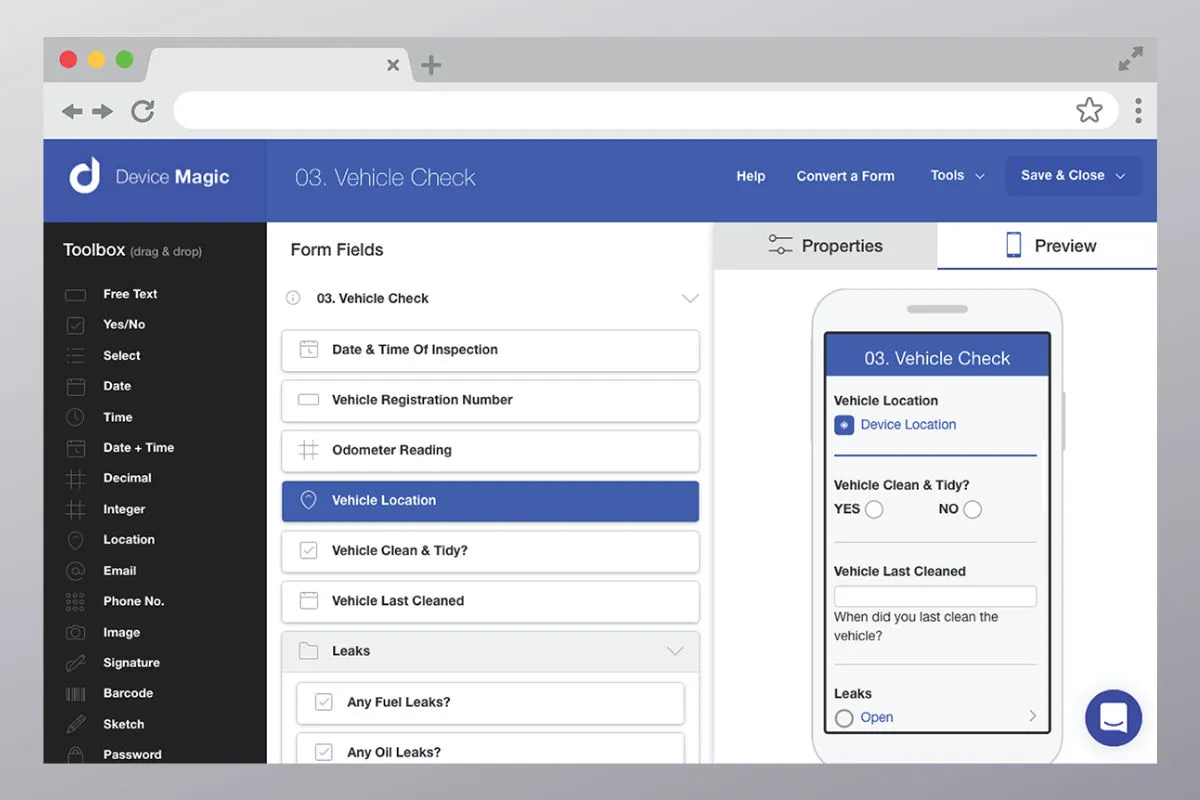Switch to the Properties tab
The width and height of the screenshot is (1200, 800).
click(825, 246)
